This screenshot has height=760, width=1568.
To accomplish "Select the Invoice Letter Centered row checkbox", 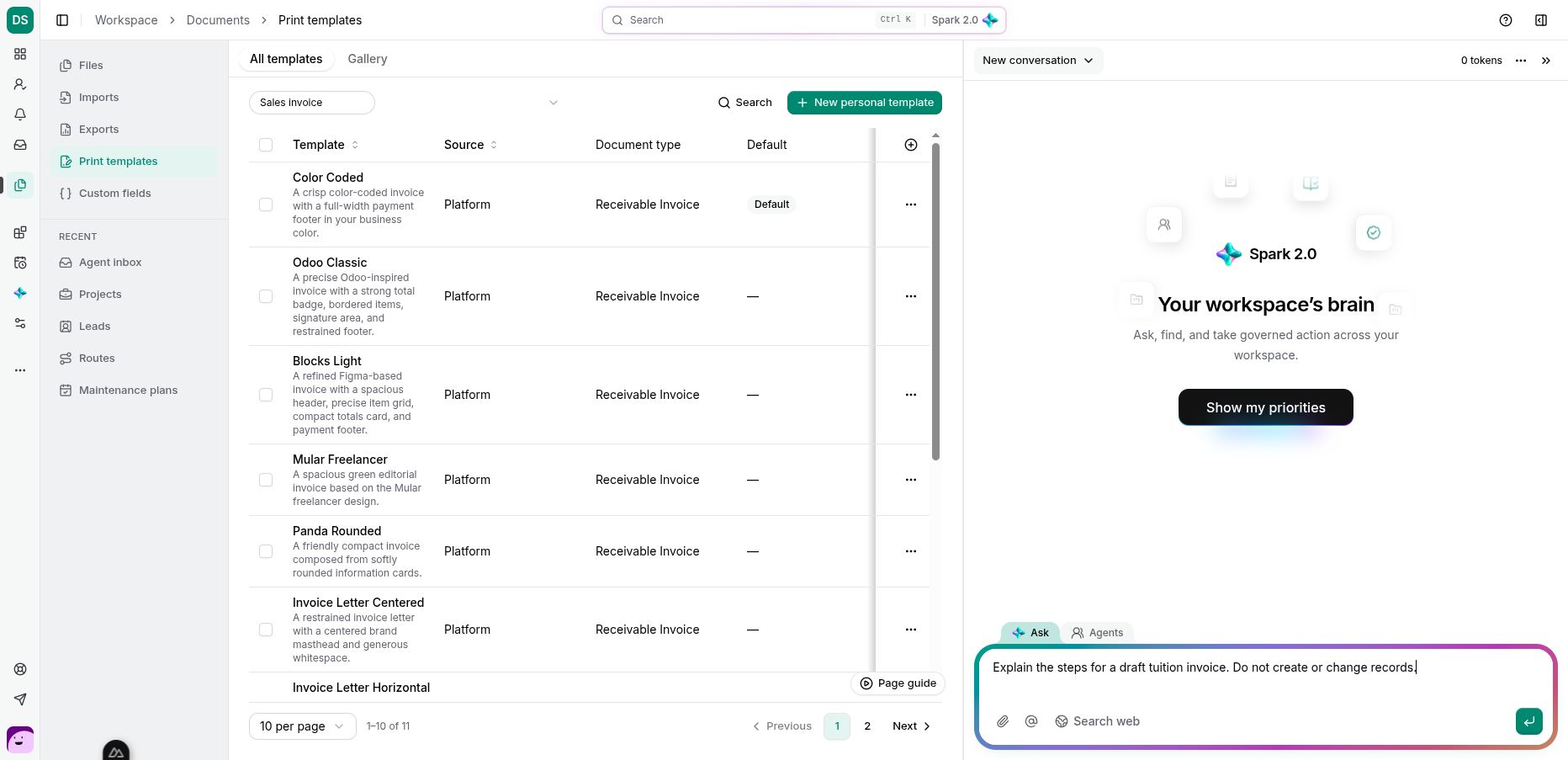I will (266, 630).
